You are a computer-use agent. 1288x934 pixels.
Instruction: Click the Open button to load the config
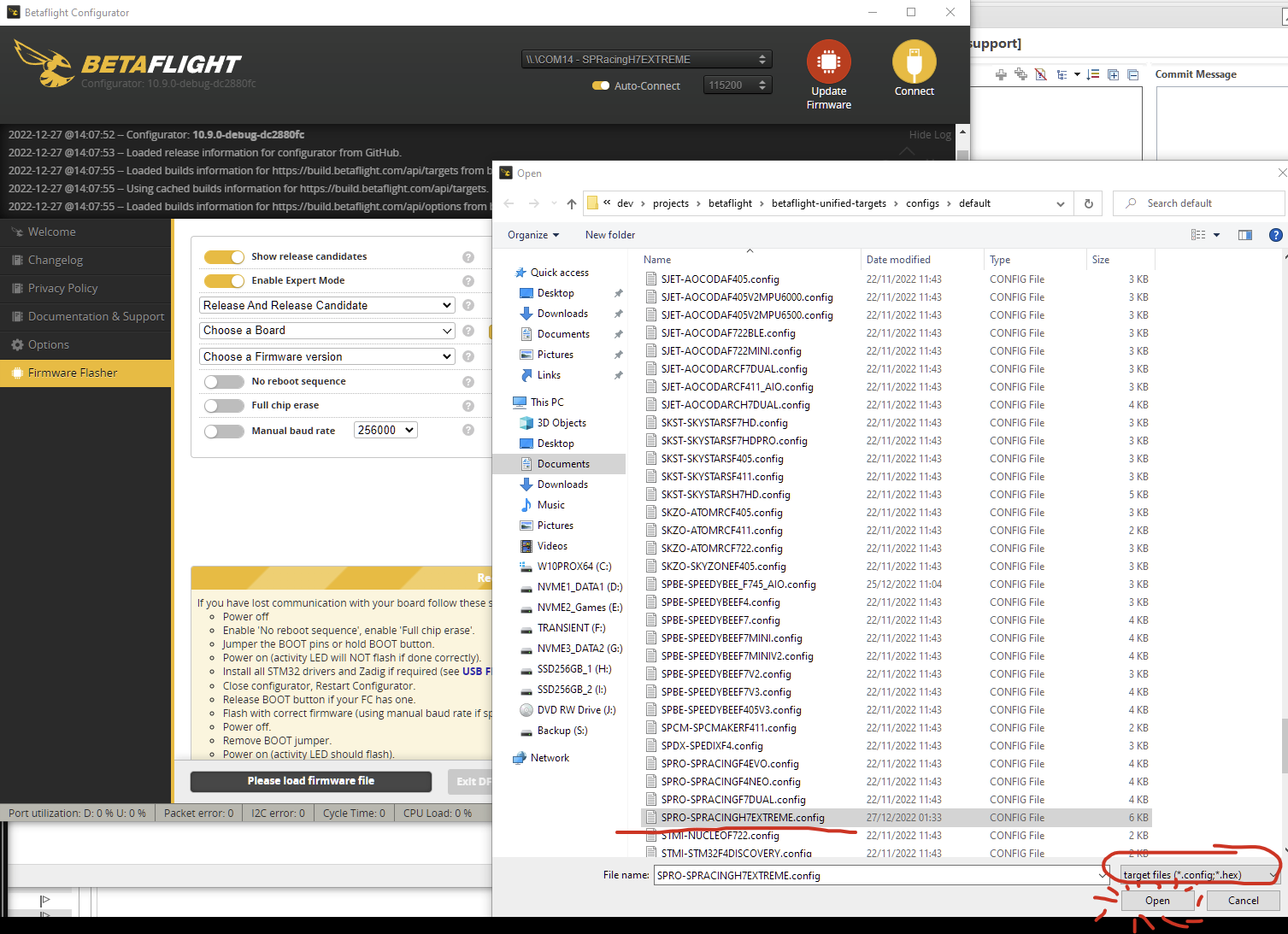tap(1157, 900)
